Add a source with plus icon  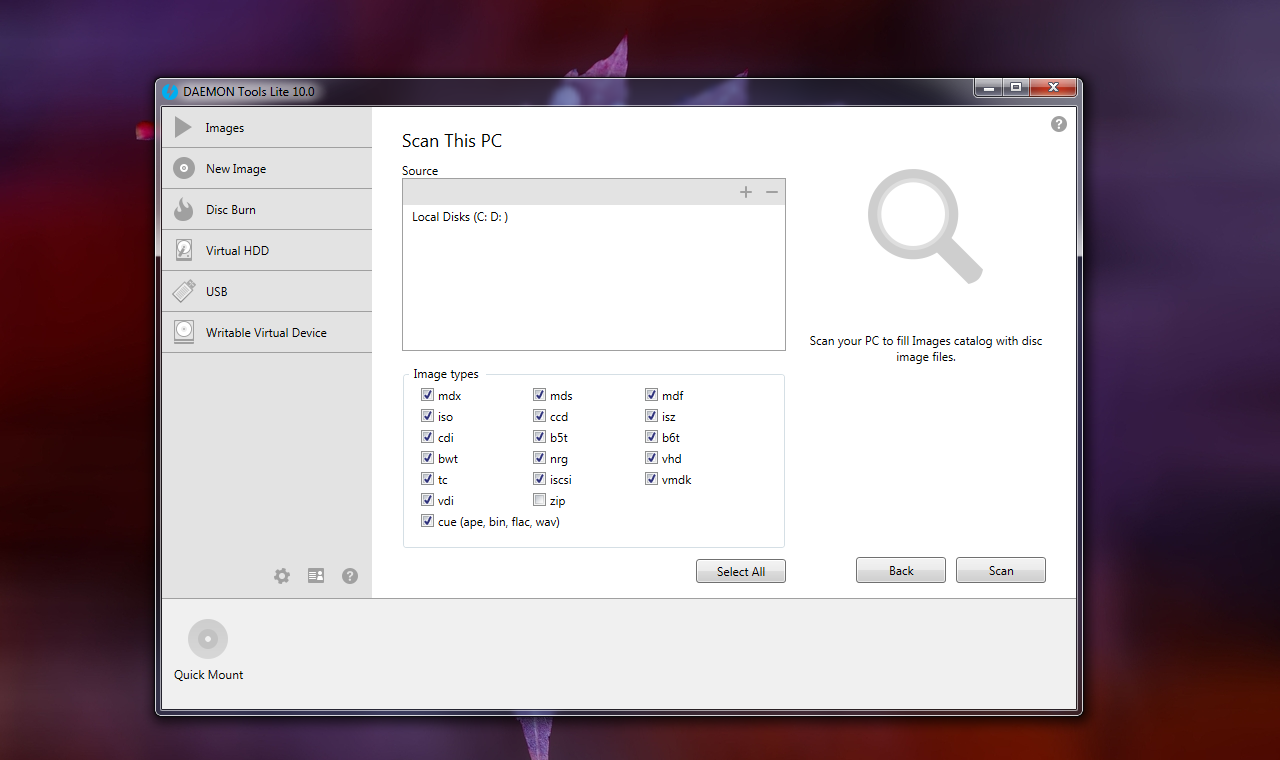tap(746, 192)
